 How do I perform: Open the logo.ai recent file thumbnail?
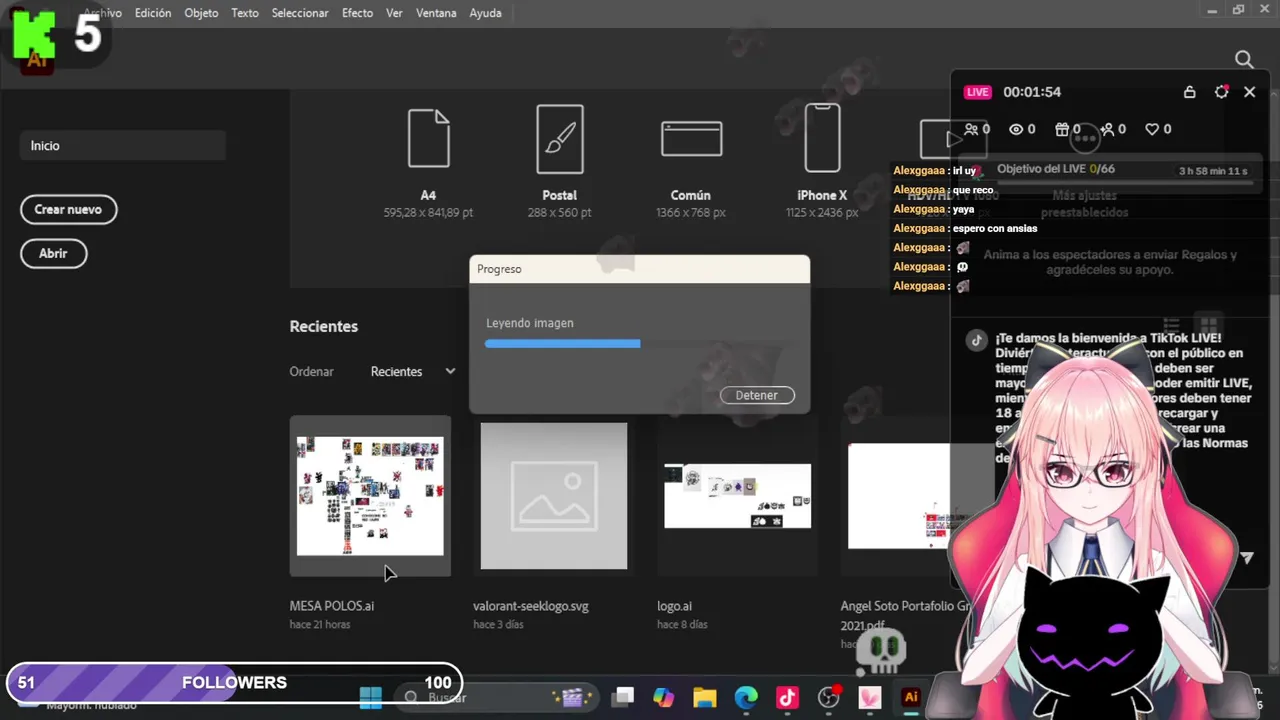click(738, 496)
